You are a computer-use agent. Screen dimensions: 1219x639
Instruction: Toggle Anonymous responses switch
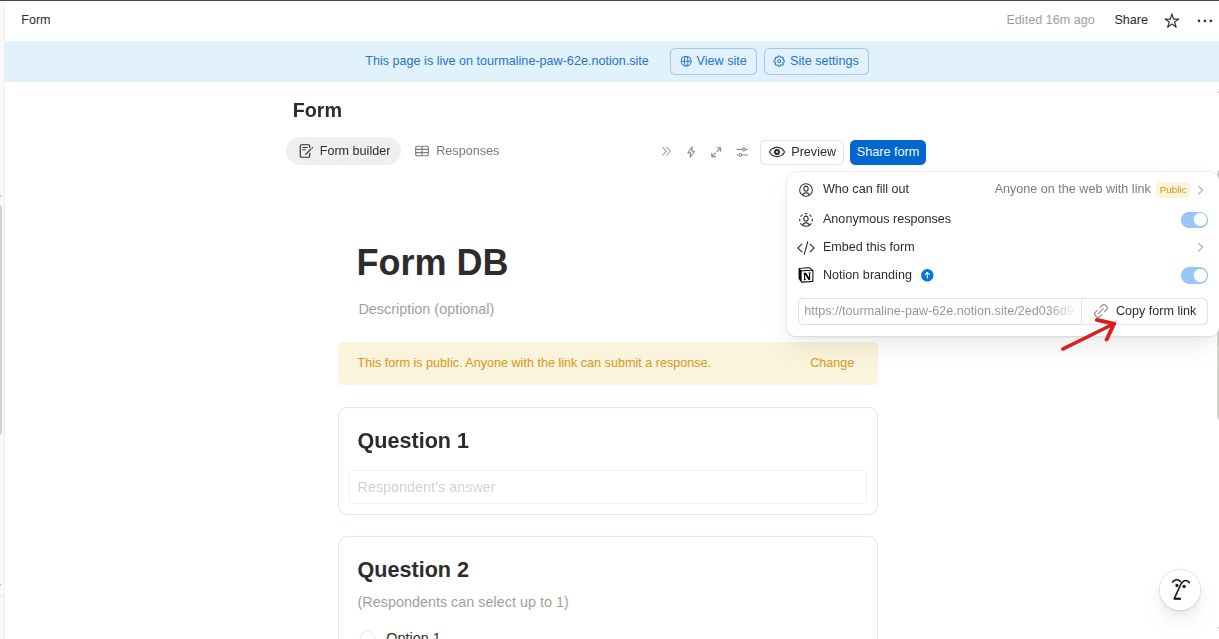point(1193,220)
